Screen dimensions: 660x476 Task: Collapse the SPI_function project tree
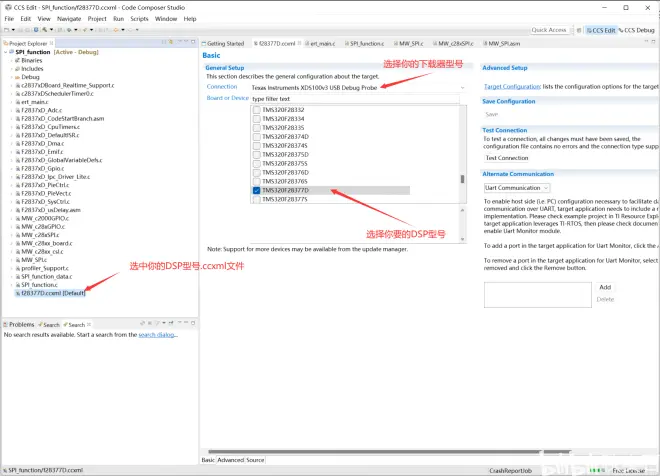pos(5,52)
